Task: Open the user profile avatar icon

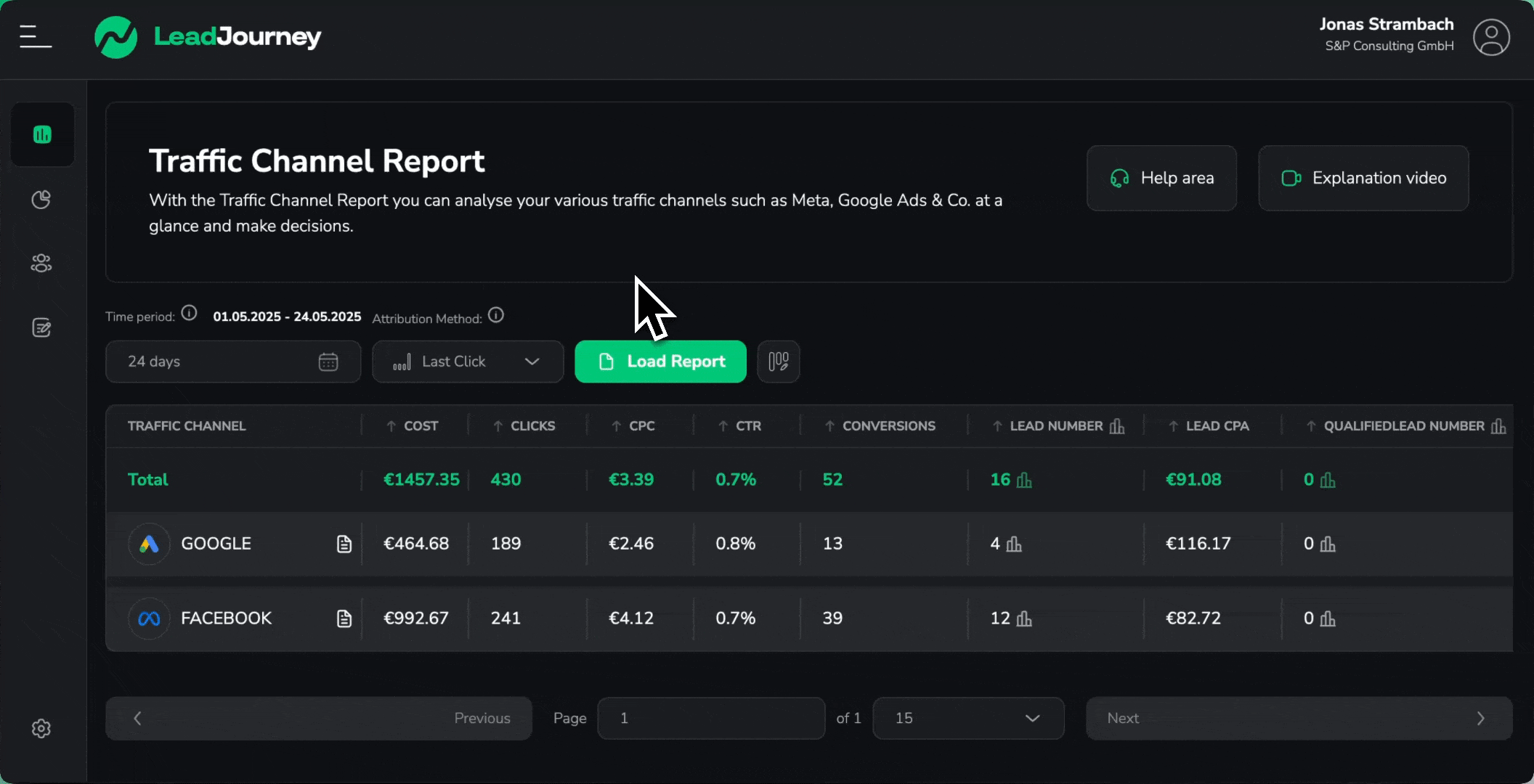Action: (1491, 37)
